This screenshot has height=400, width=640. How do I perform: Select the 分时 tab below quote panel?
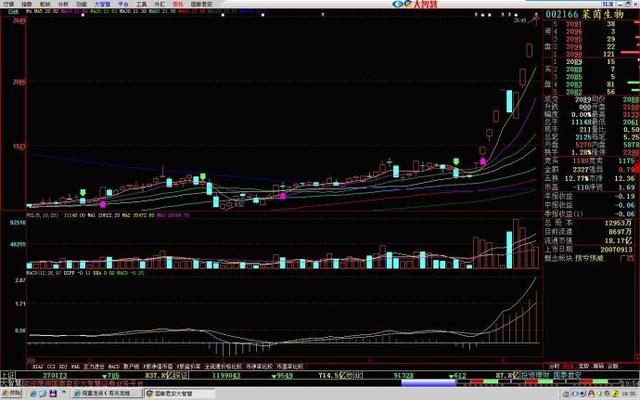tap(554, 366)
